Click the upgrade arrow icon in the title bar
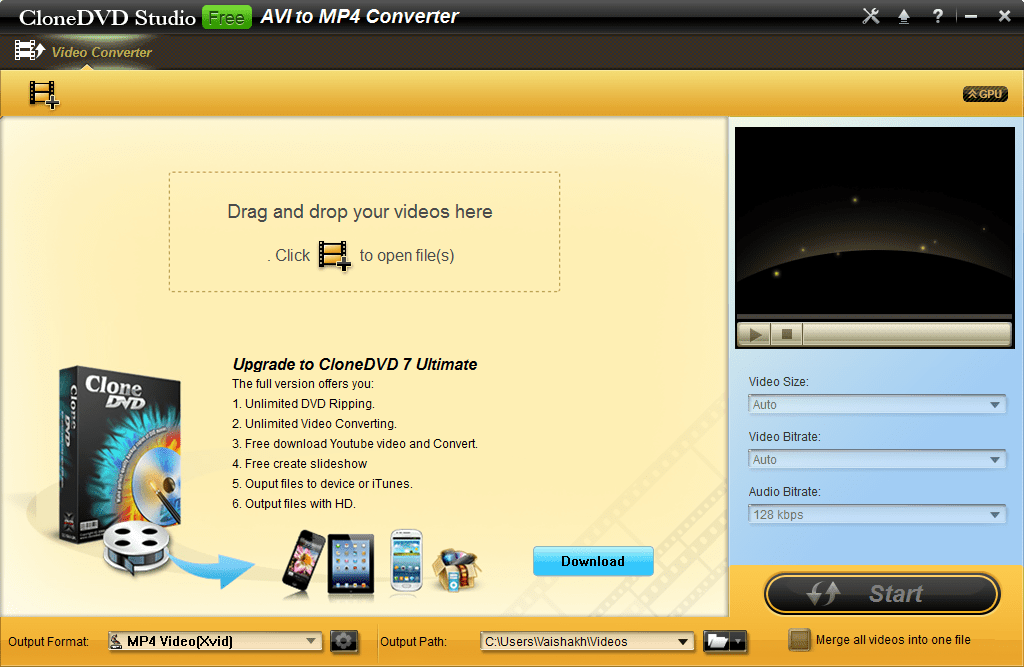 904,16
